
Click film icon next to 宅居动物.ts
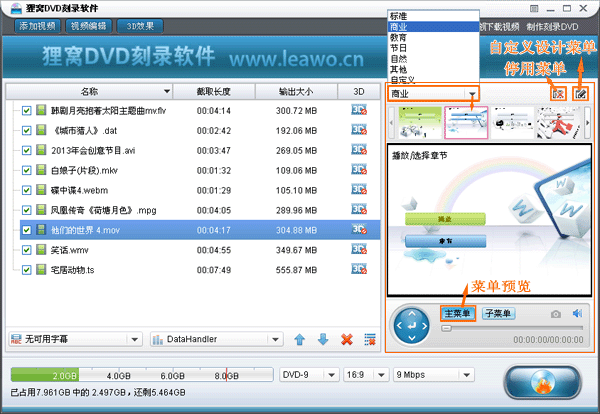(41, 269)
